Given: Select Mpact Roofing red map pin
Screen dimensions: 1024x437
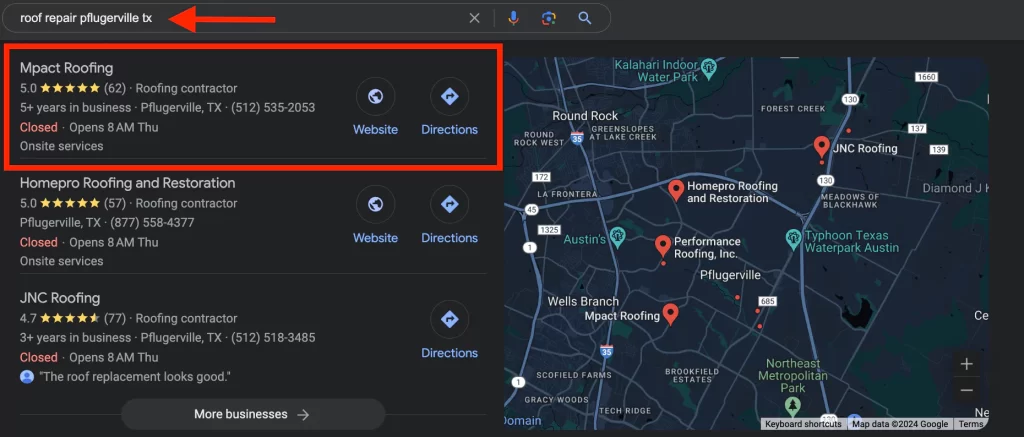Looking at the screenshot, I should [x=670, y=314].
